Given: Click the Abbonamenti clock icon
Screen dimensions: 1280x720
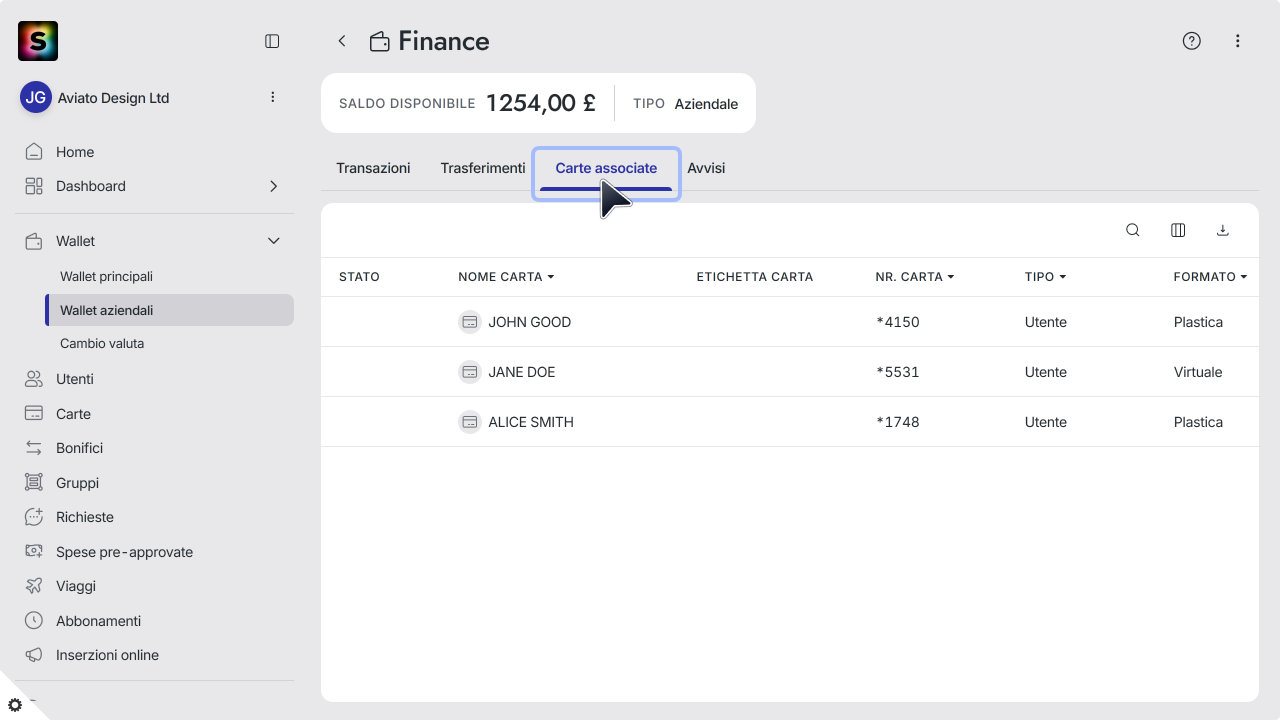Looking at the screenshot, I should tap(34, 621).
